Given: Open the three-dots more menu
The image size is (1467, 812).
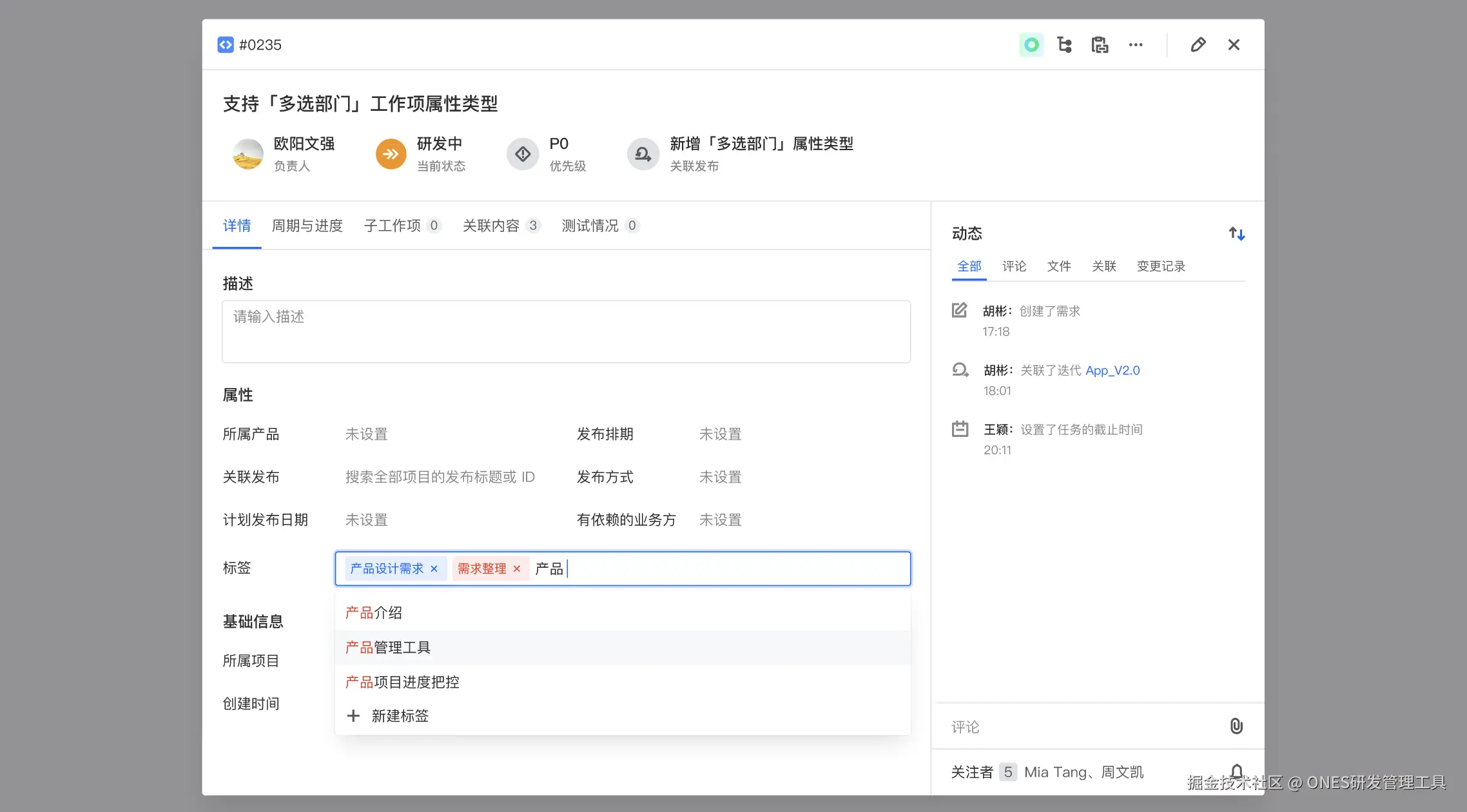Looking at the screenshot, I should click(1136, 44).
